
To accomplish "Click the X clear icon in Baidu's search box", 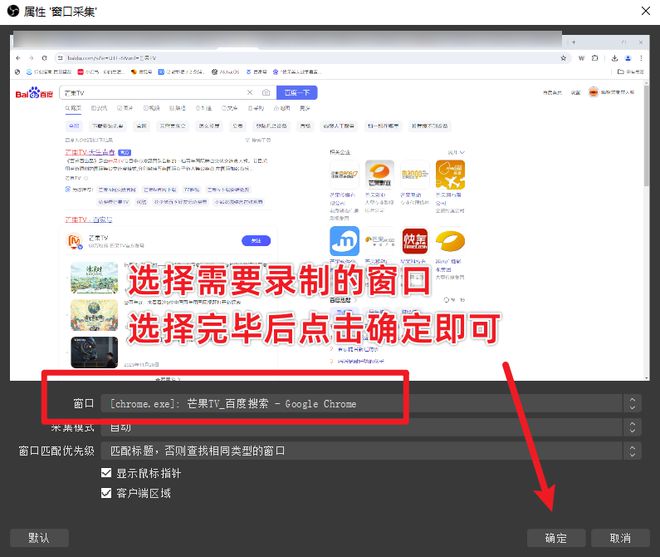I will (x=250, y=92).
